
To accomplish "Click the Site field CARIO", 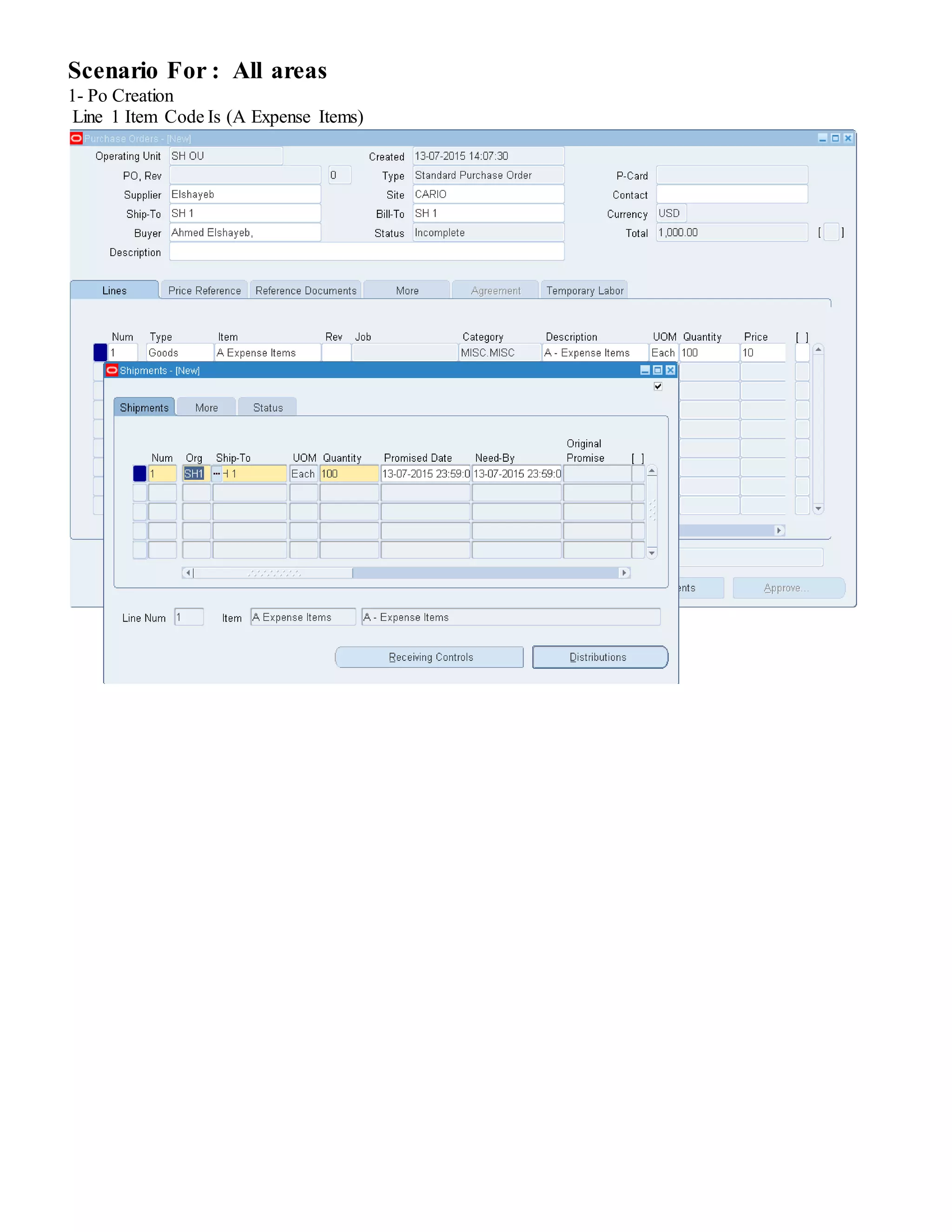I will pos(489,194).
